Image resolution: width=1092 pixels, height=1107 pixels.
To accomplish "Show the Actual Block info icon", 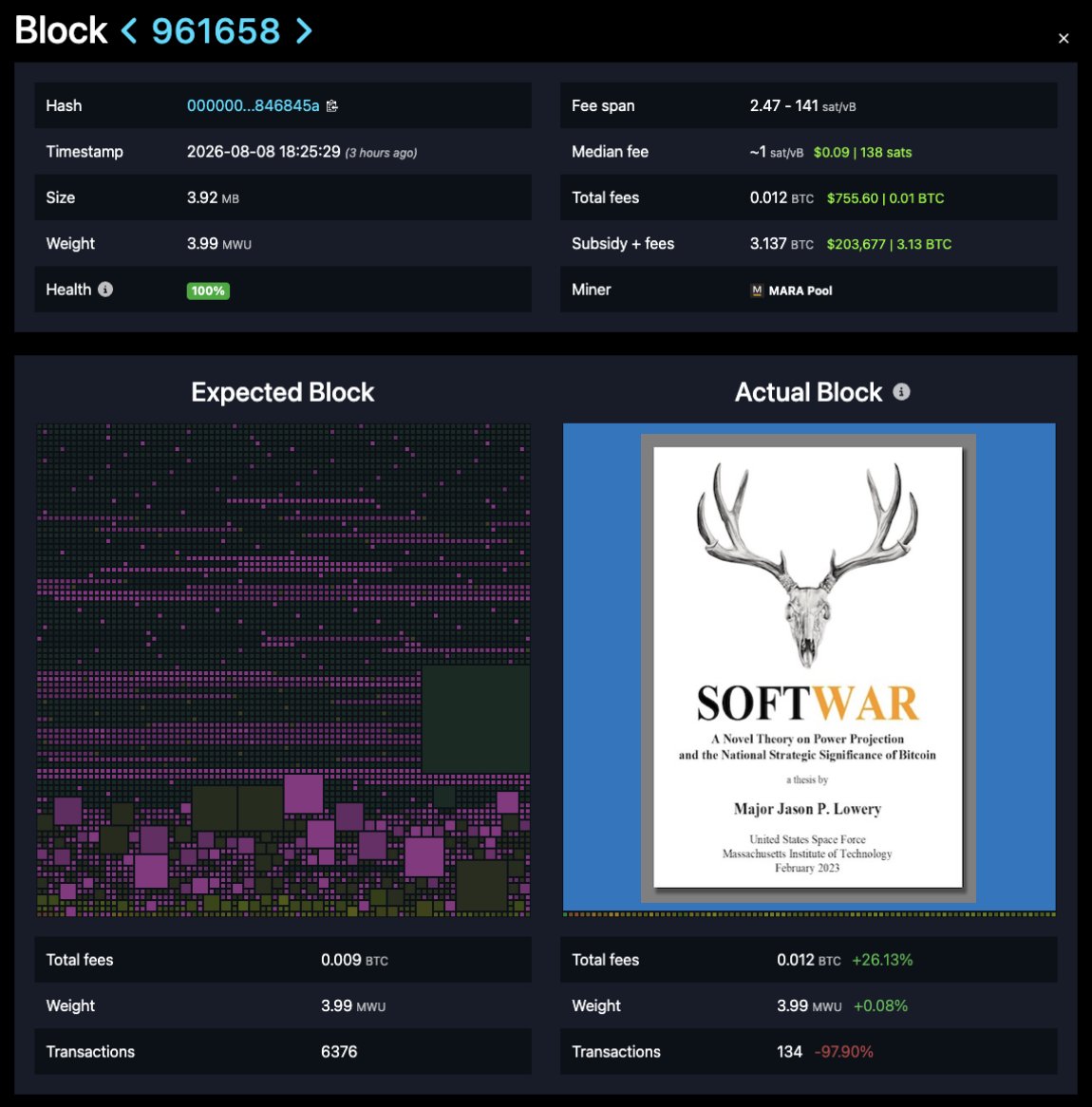I will click(901, 392).
